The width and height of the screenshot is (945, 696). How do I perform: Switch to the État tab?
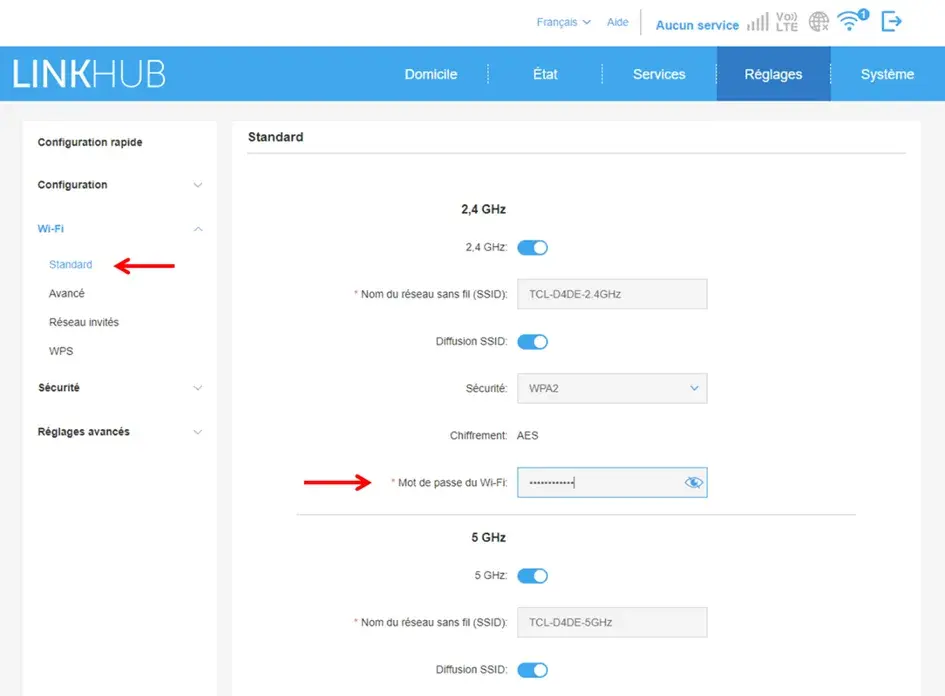click(545, 74)
